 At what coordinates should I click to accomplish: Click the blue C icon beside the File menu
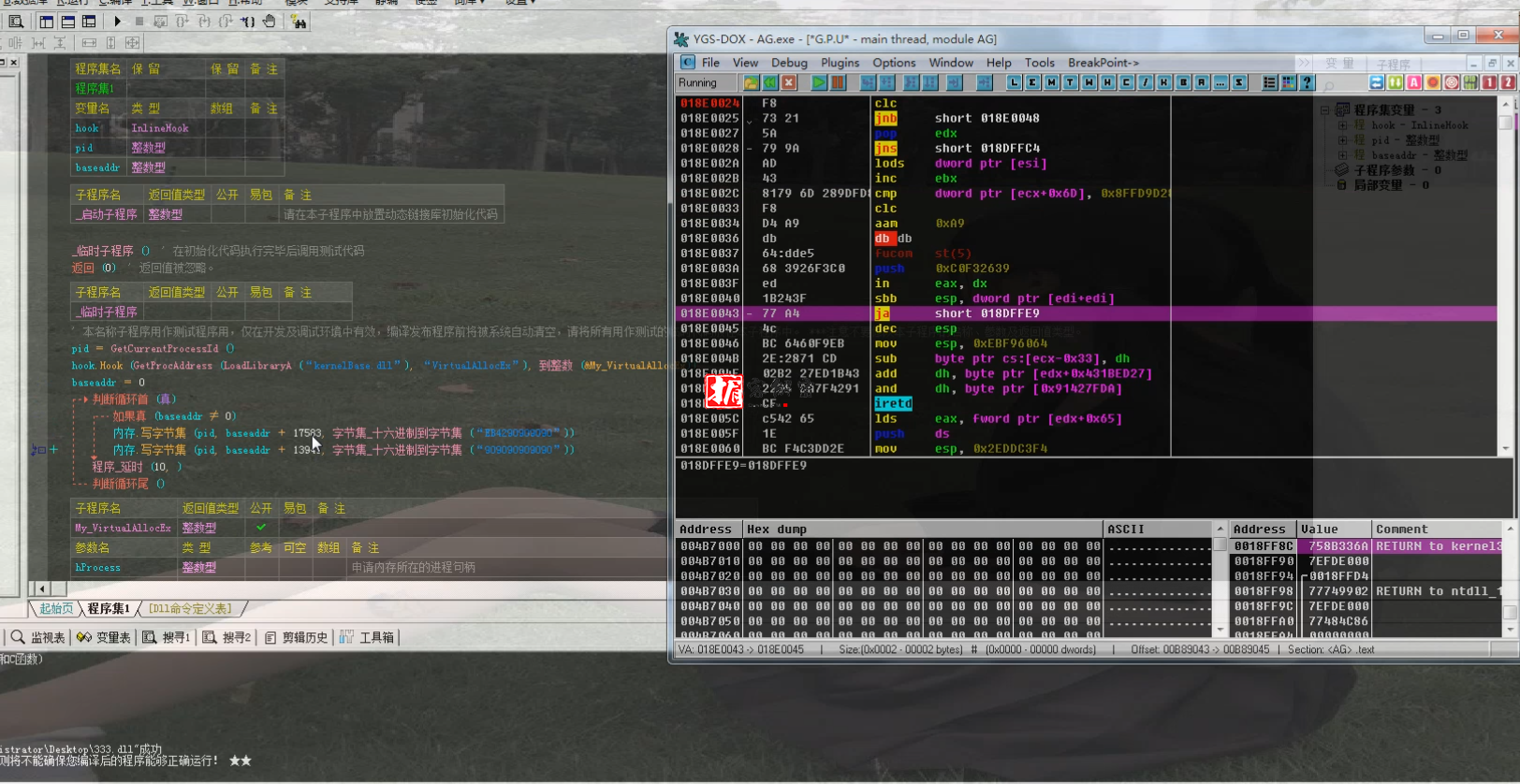click(x=688, y=62)
